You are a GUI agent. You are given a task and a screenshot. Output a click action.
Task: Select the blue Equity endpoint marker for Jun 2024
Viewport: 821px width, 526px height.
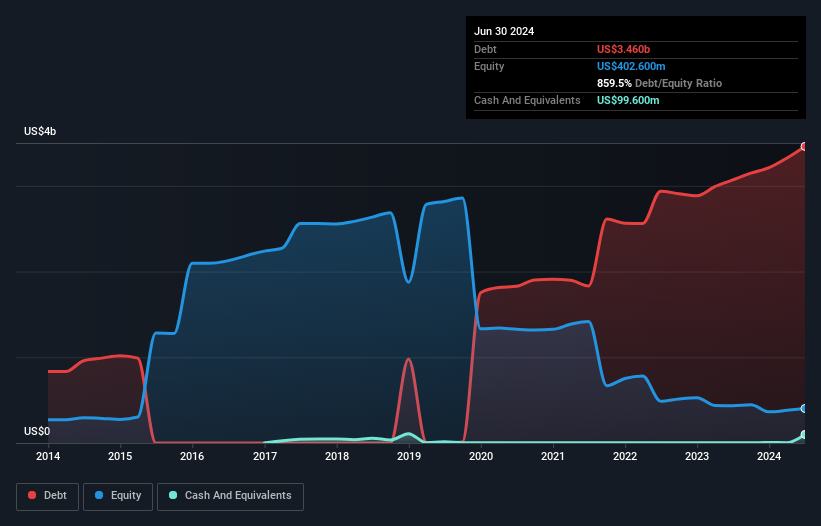(x=804, y=408)
